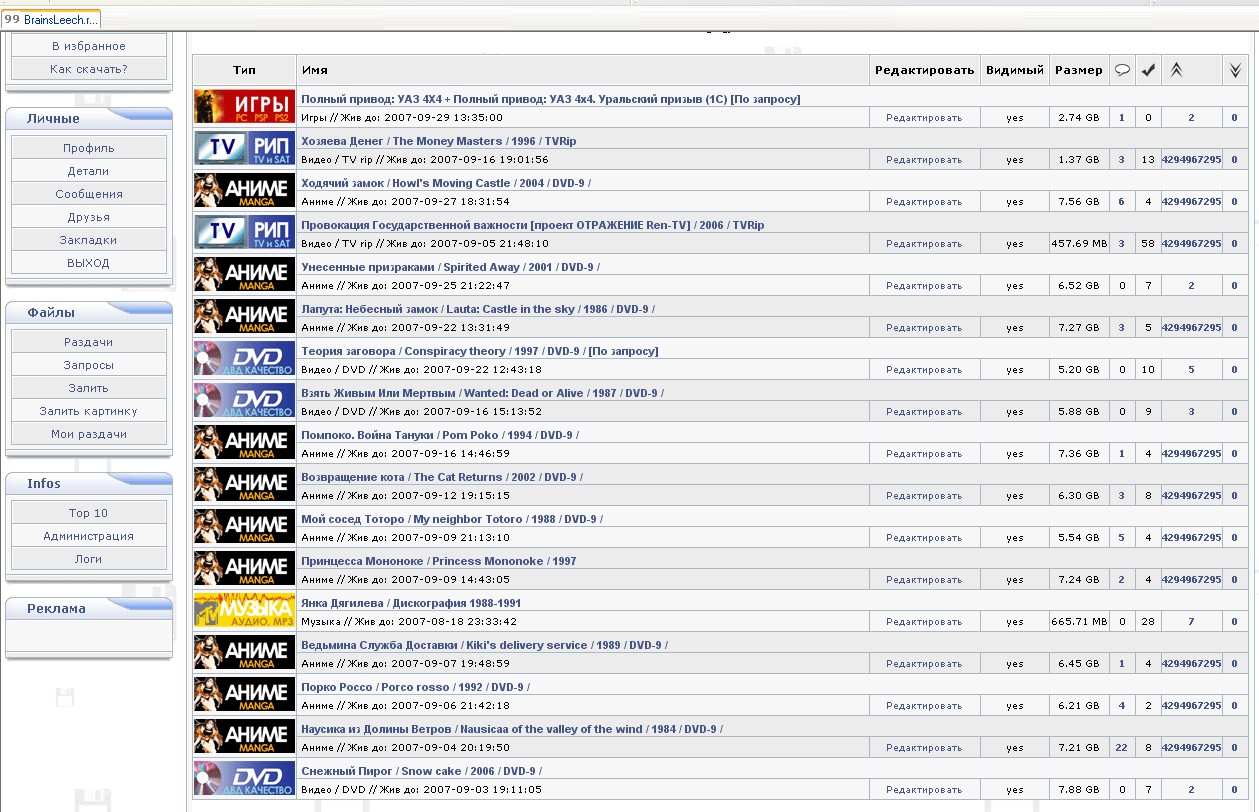Screen dimensions: 1259x812
Task: Open Закладки in Личные menu
Action: coord(89,240)
